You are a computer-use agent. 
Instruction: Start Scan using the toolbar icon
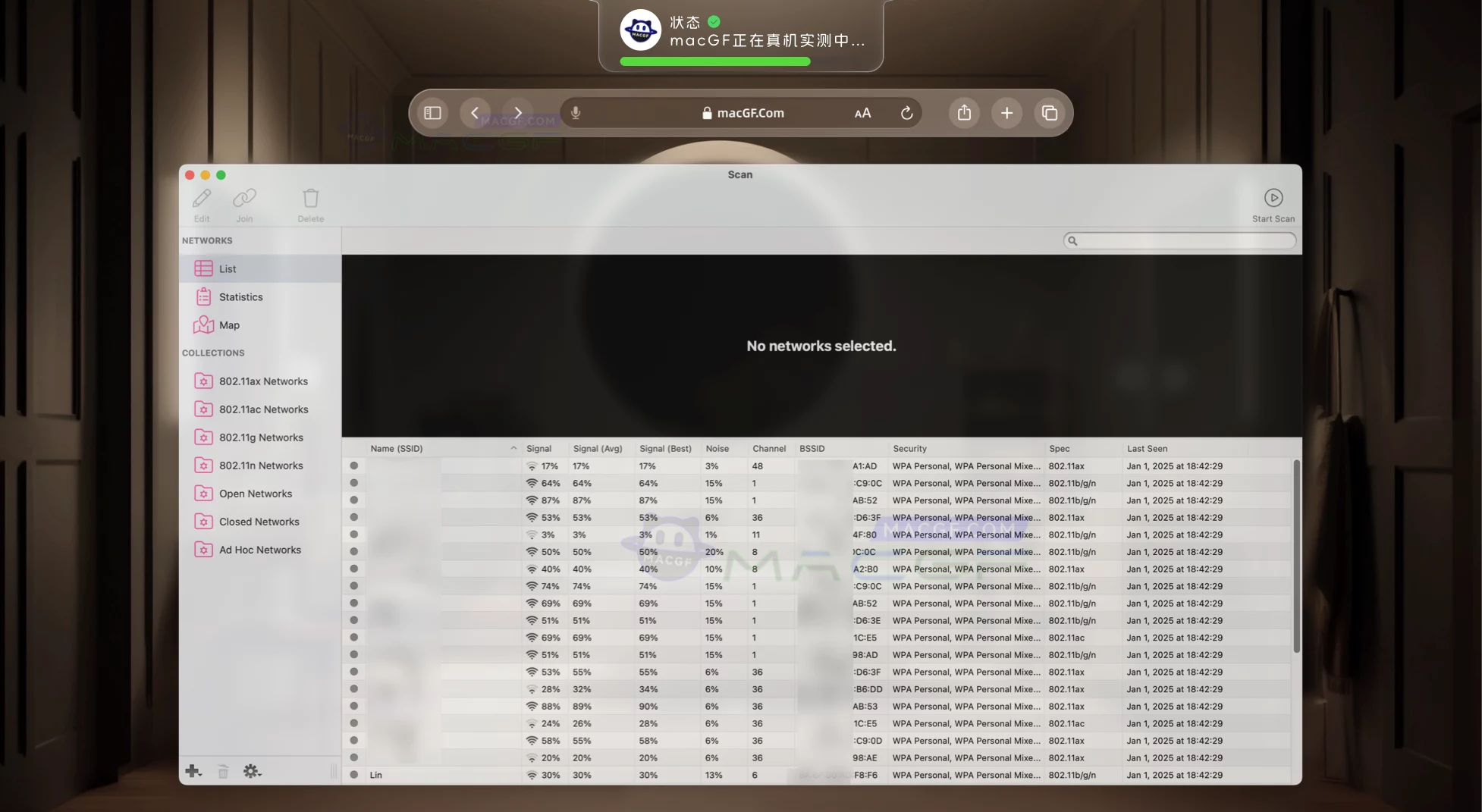pyautogui.click(x=1273, y=199)
